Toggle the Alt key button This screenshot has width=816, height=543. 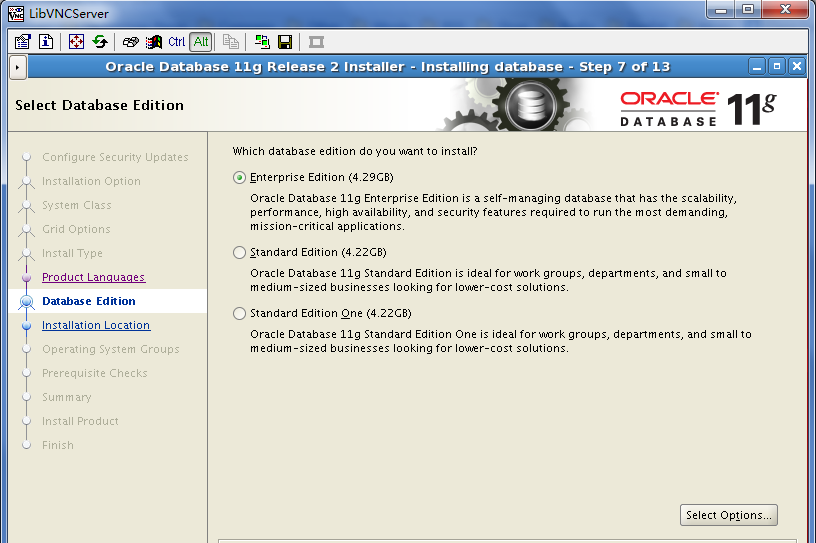point(201,42)
